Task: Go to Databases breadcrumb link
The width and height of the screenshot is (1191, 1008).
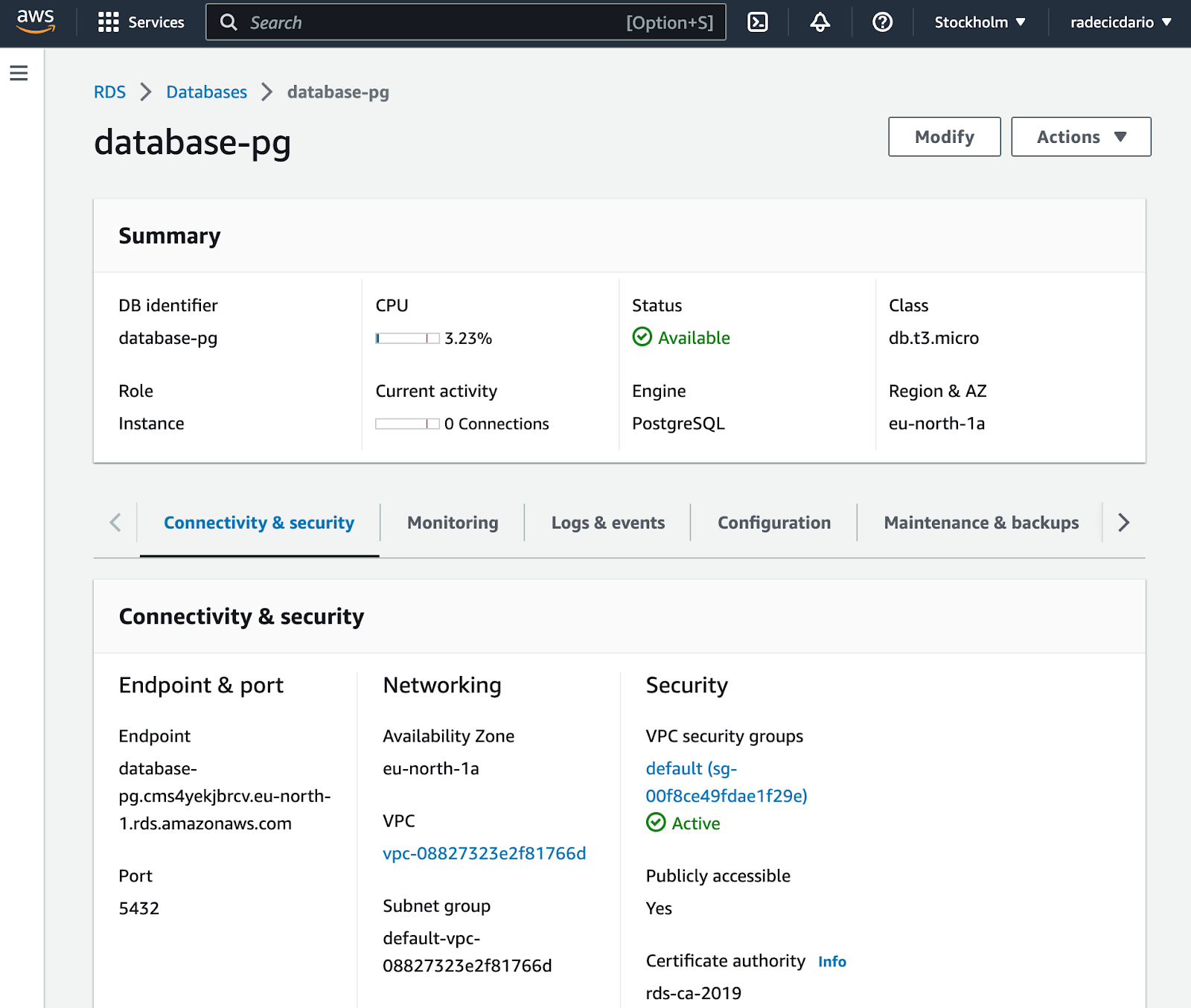Action: (206, 92)
